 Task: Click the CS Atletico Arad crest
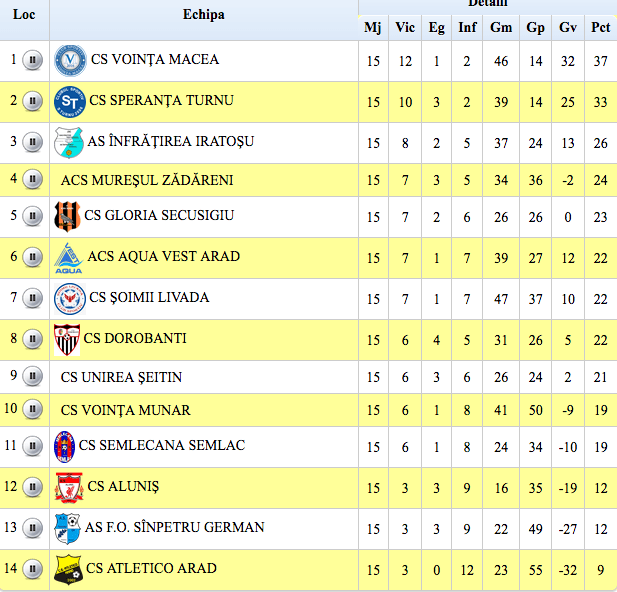68,569
